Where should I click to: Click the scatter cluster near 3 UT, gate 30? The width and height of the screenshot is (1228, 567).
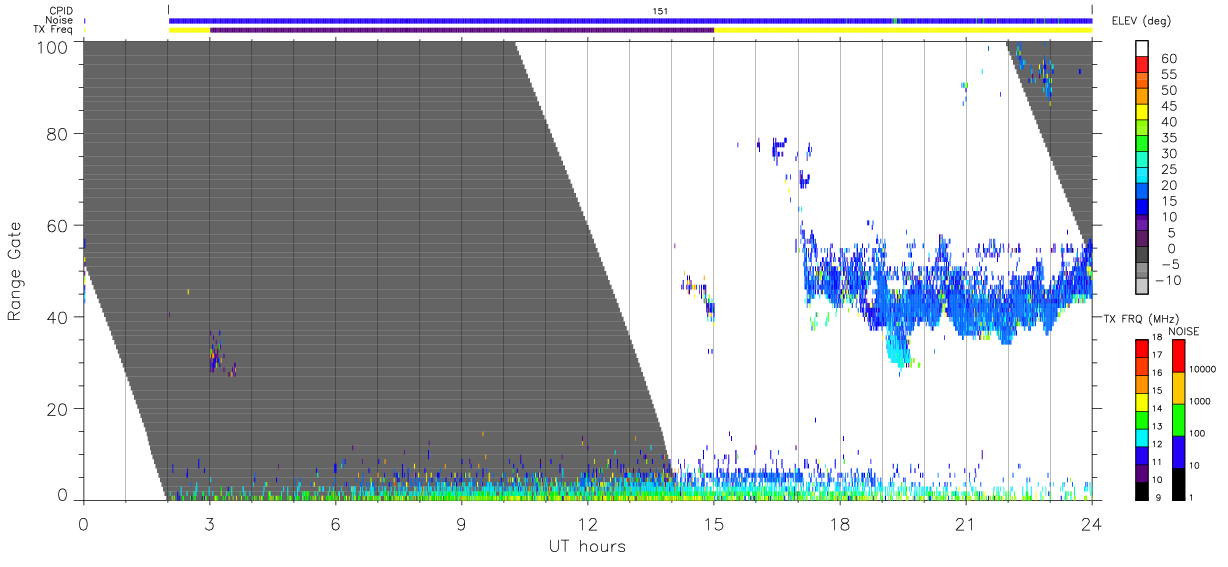(218, 355)
